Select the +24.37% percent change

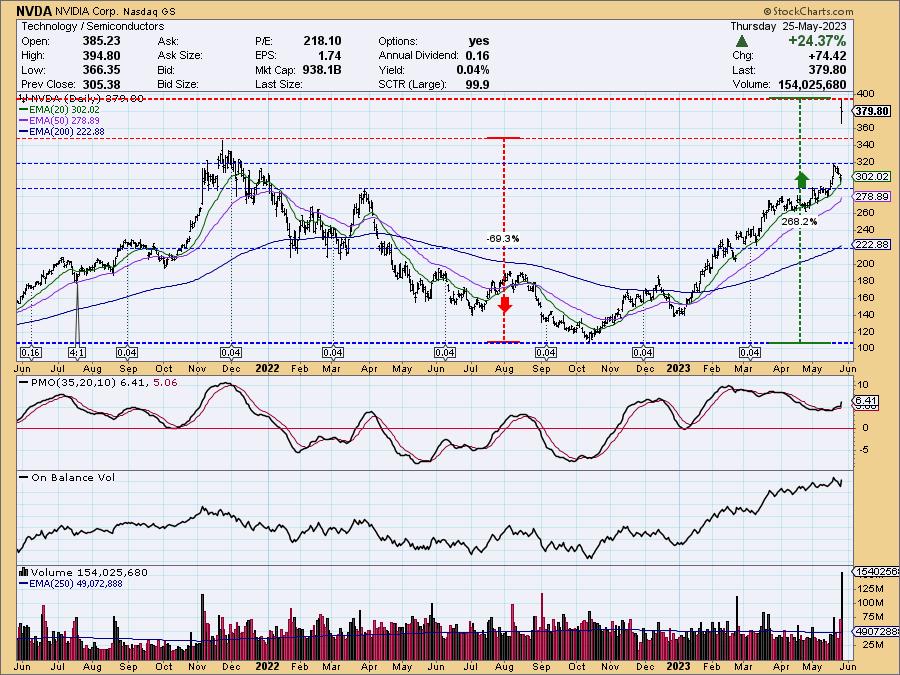(817, 41)
